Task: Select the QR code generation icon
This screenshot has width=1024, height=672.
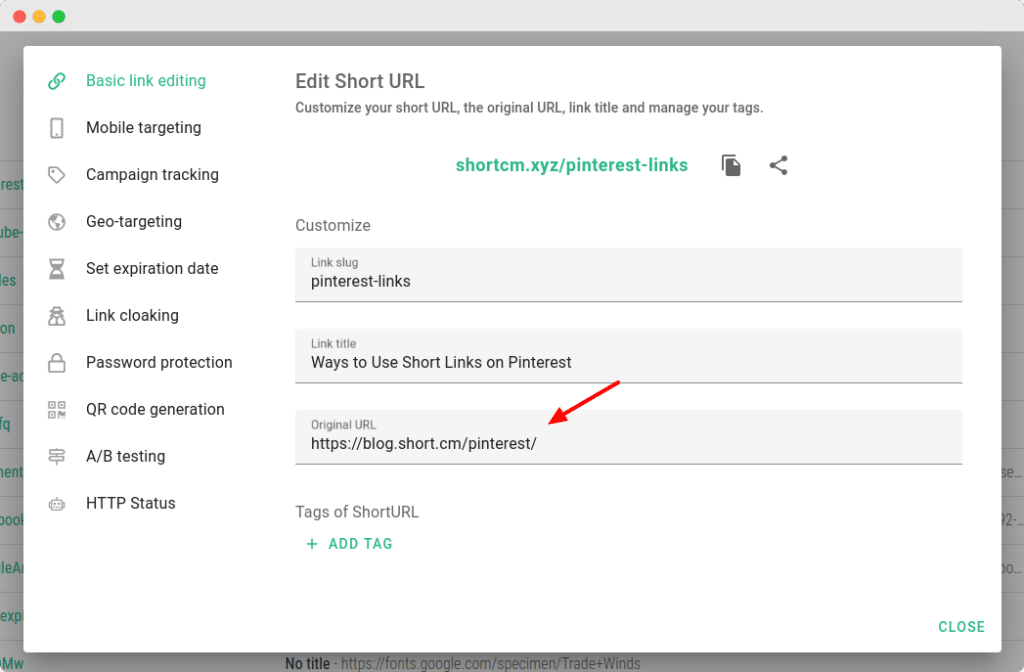Action: coord(55,409)
